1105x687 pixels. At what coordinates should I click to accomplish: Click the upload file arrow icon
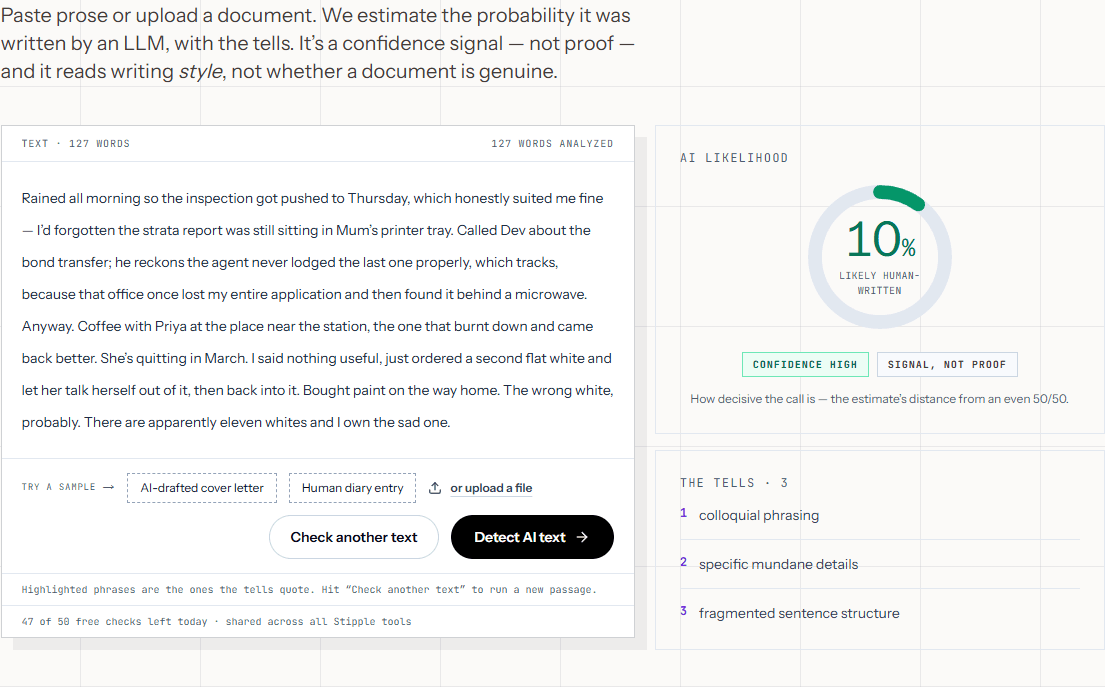[x=435, y=488]
